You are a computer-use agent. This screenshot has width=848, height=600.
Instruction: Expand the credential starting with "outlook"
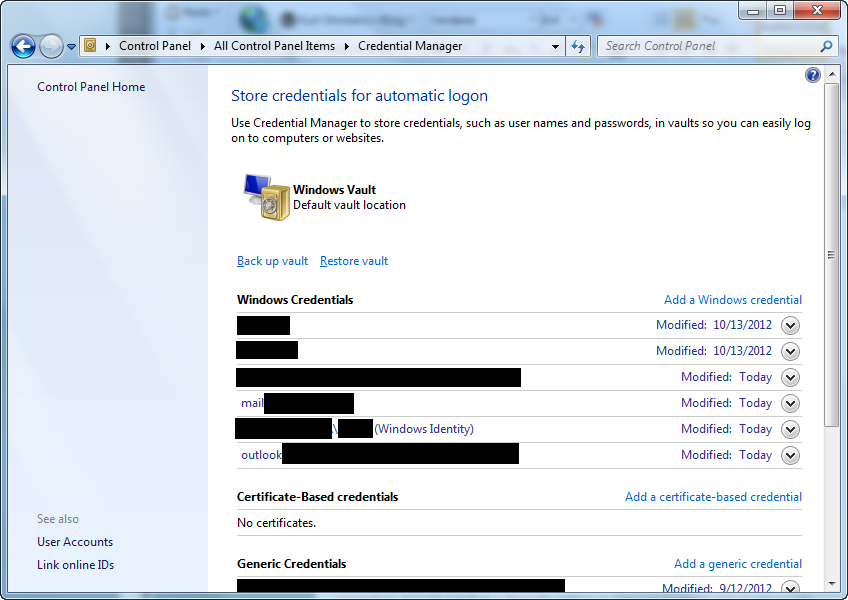point(790,455)
